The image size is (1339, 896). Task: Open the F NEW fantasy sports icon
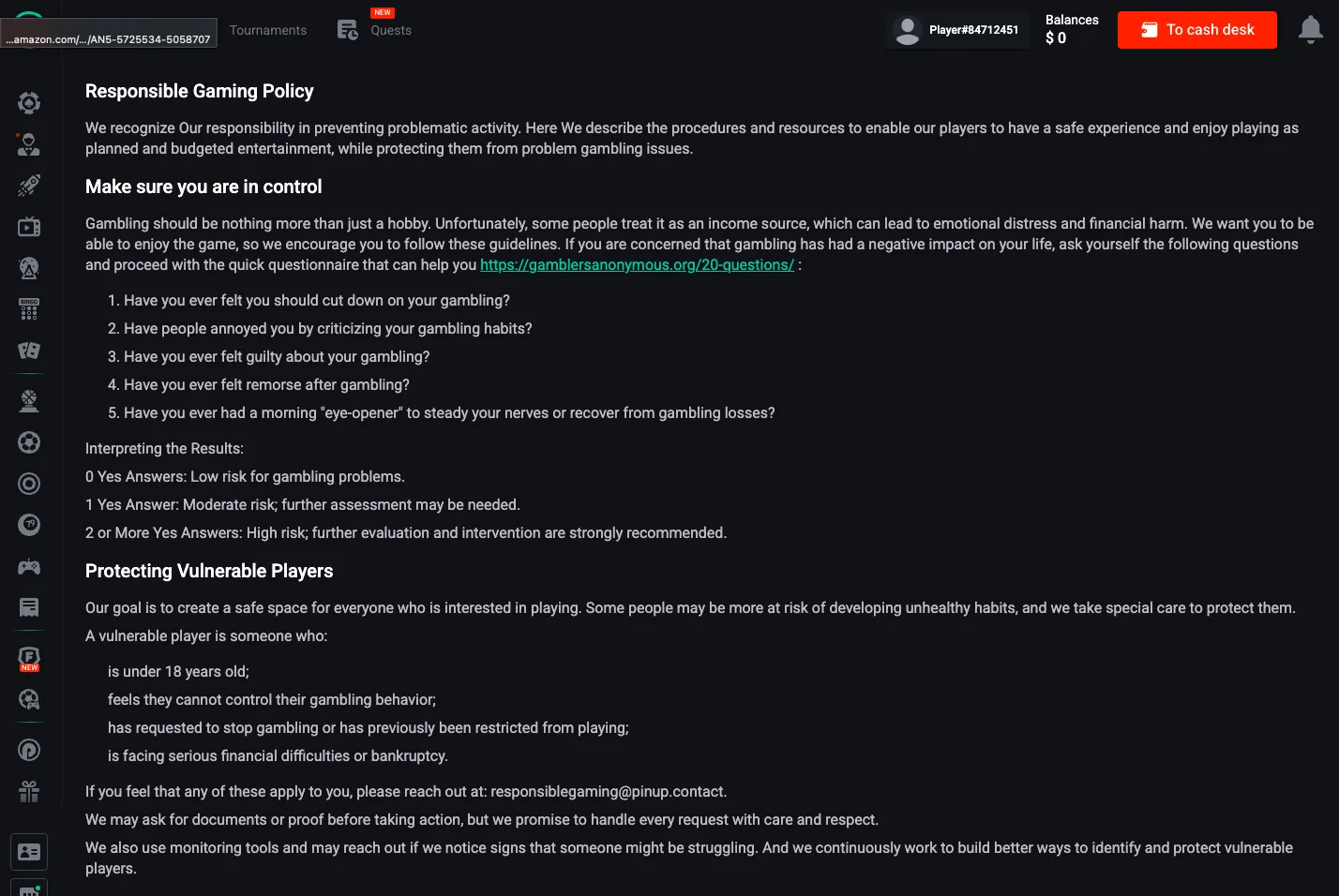(28, 656)
